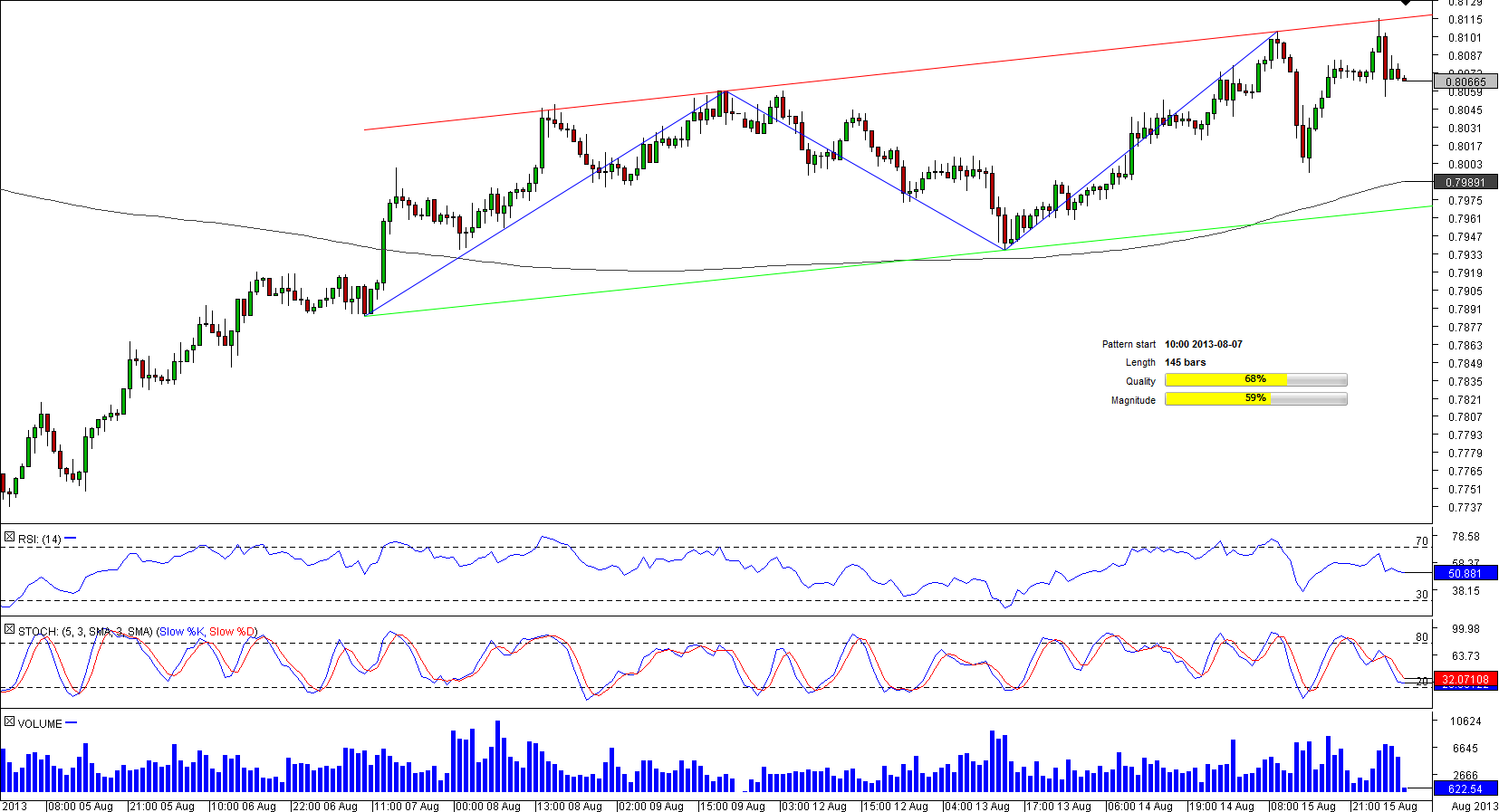Select the moving average value label 0.79891
Image resolution: width=1499 pixels, height=812 pixels.
[x=1465, y=183]
